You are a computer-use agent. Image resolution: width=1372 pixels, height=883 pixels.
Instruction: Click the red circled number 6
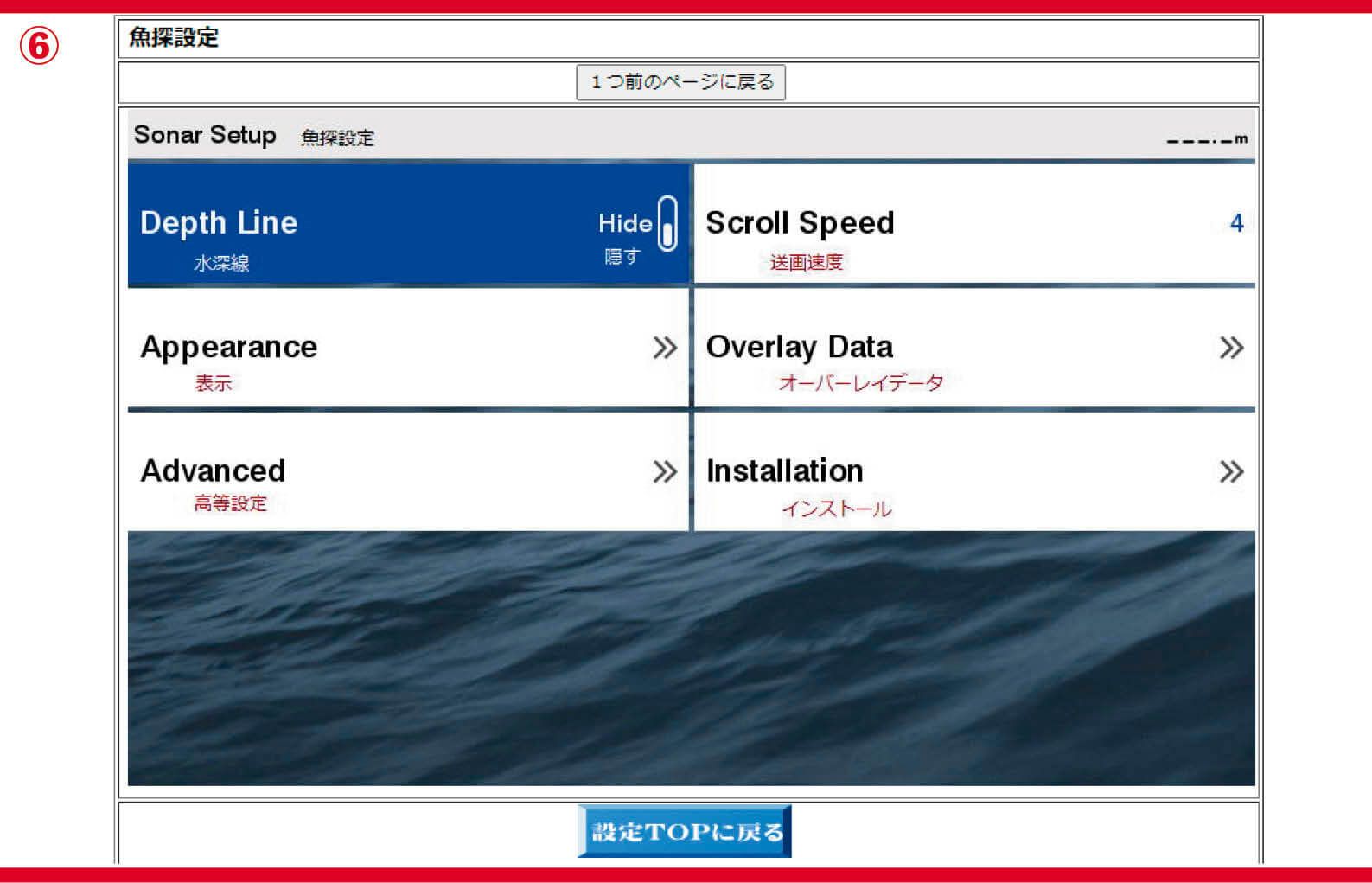(x=39, y=46)
